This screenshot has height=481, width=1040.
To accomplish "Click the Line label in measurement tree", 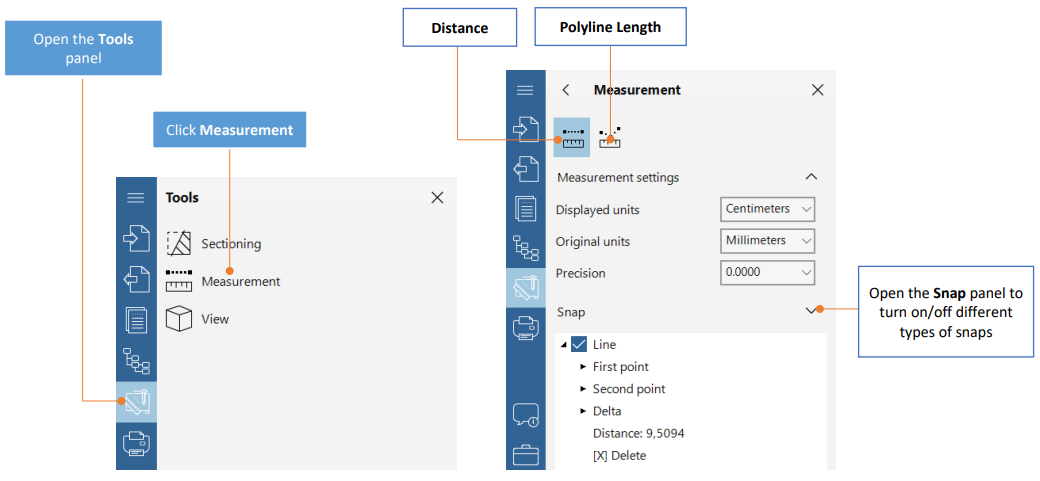I will pos(604,344).
